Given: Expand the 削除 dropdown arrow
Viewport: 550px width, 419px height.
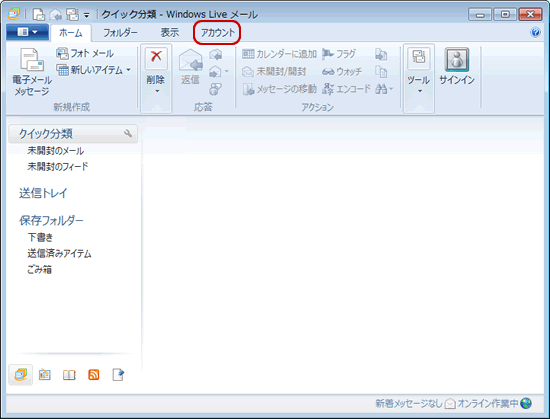Looking at the screenshot, I should pos(157,91).
